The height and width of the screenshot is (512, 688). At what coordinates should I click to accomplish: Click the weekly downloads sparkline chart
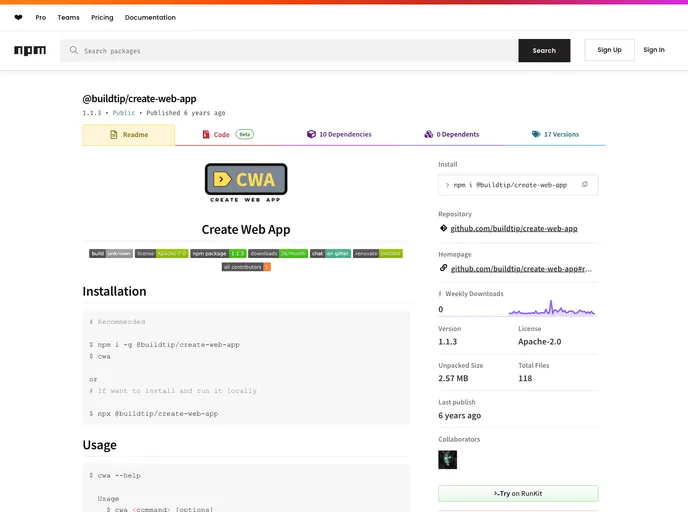pos(552,308)
